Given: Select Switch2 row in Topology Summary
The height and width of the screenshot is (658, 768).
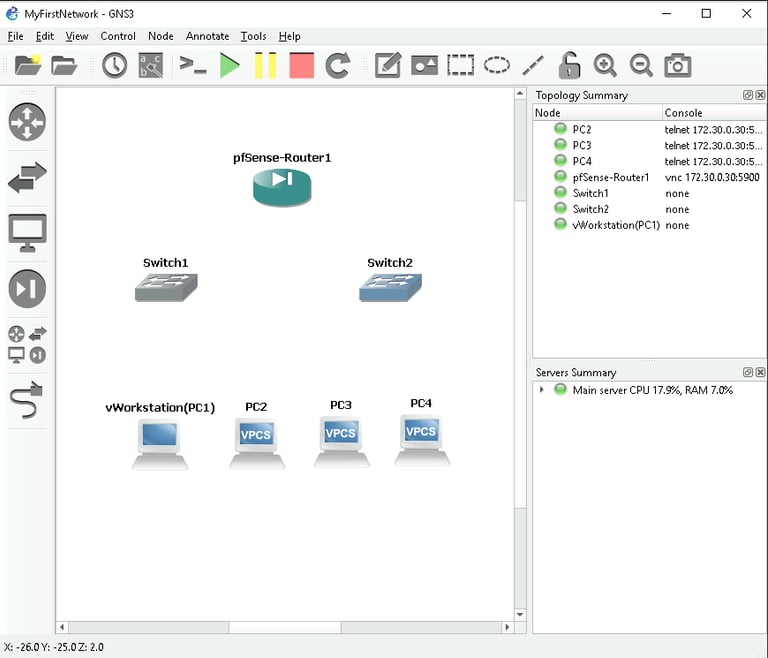Looking at the screenshot, I should tap(649, 209).
